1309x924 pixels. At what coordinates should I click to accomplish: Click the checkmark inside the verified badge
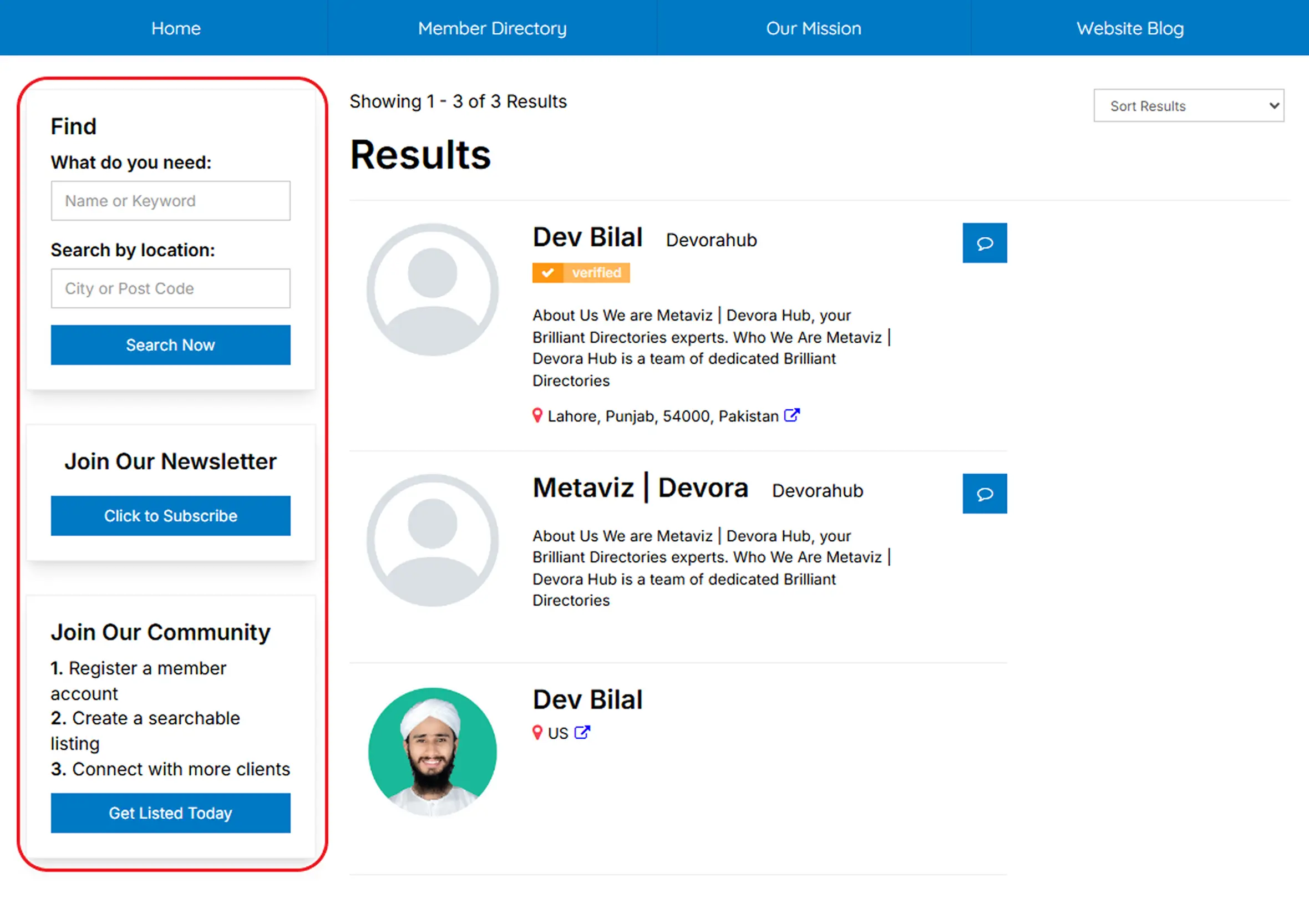pos(549,272)
